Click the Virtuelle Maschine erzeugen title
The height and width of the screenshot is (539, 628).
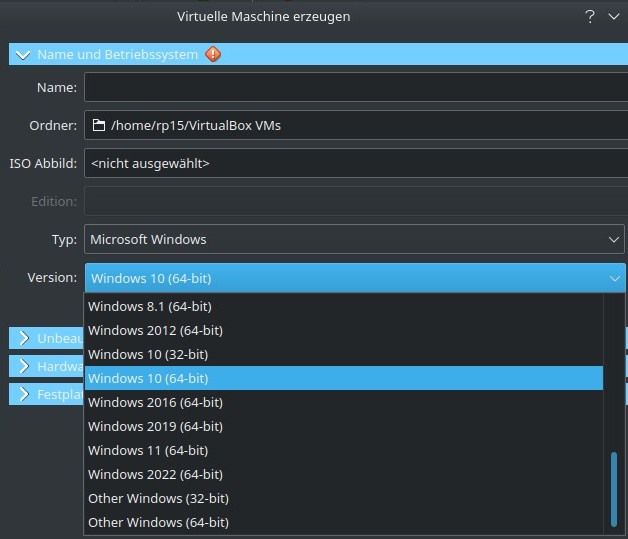pyautogui.click(x=264, y=16)
